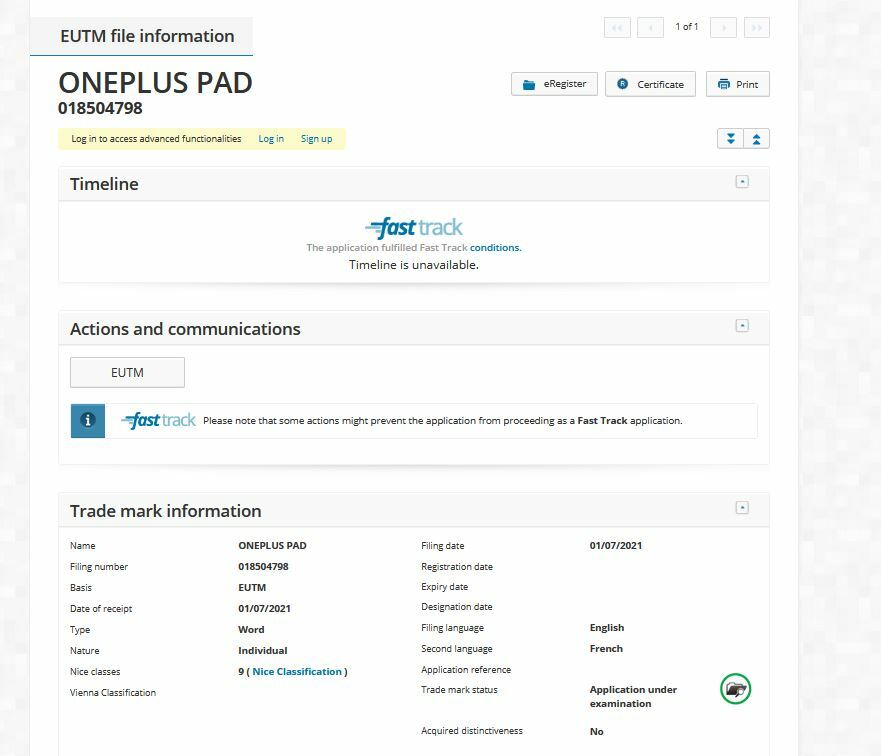Screen dimensions: 881x756
Task: Collapse the Trade mark information section
Action: point(742,508)
